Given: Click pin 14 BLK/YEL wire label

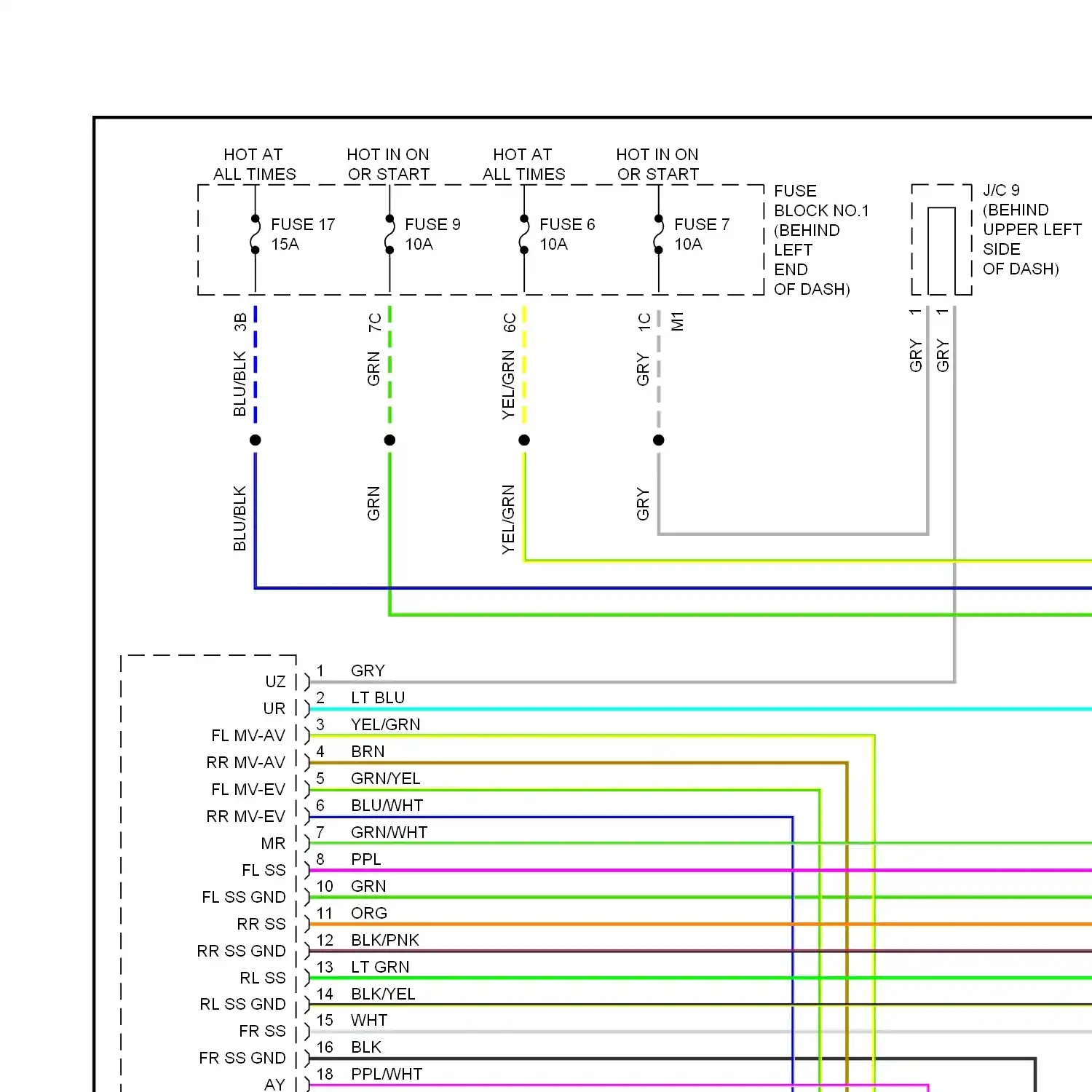Looking at the screenshot, I should (x=383, y=994).
